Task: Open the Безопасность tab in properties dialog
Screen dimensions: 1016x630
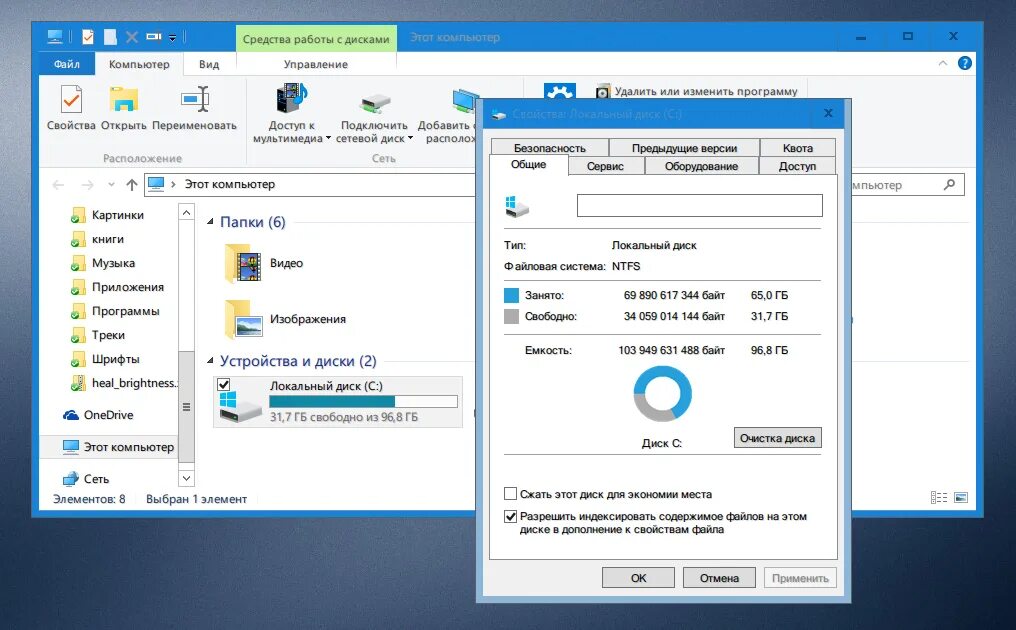Action: (549, 148)
